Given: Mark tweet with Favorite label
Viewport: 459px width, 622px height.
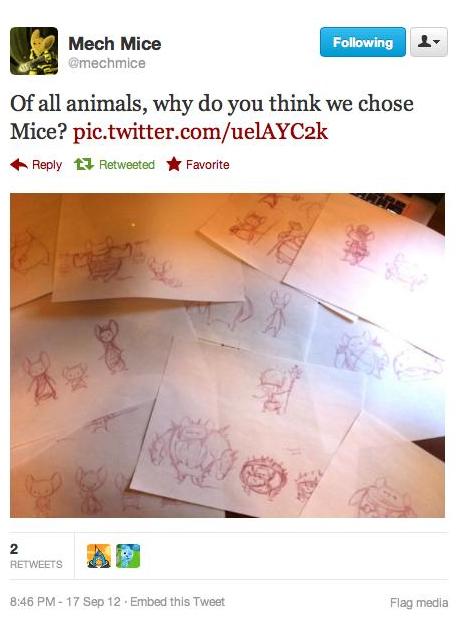Looking at the screenshot, I should click(x=207, y=164).
